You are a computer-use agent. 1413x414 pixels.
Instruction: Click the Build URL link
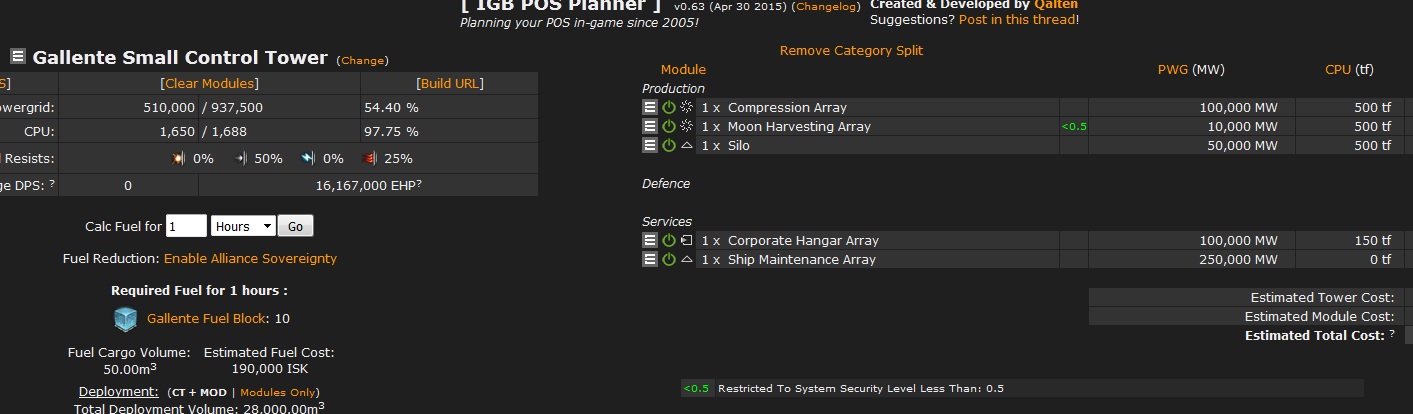click(450, 84)
